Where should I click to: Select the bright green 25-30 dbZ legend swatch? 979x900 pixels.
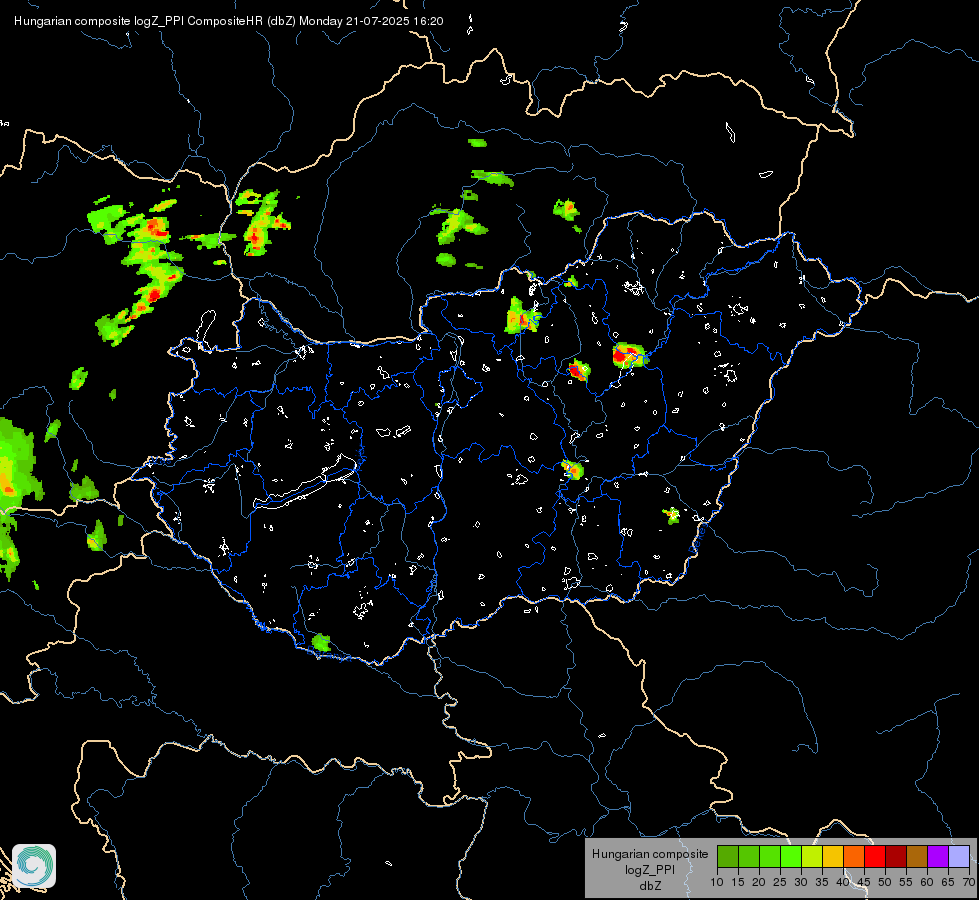(x=790, y=856)
